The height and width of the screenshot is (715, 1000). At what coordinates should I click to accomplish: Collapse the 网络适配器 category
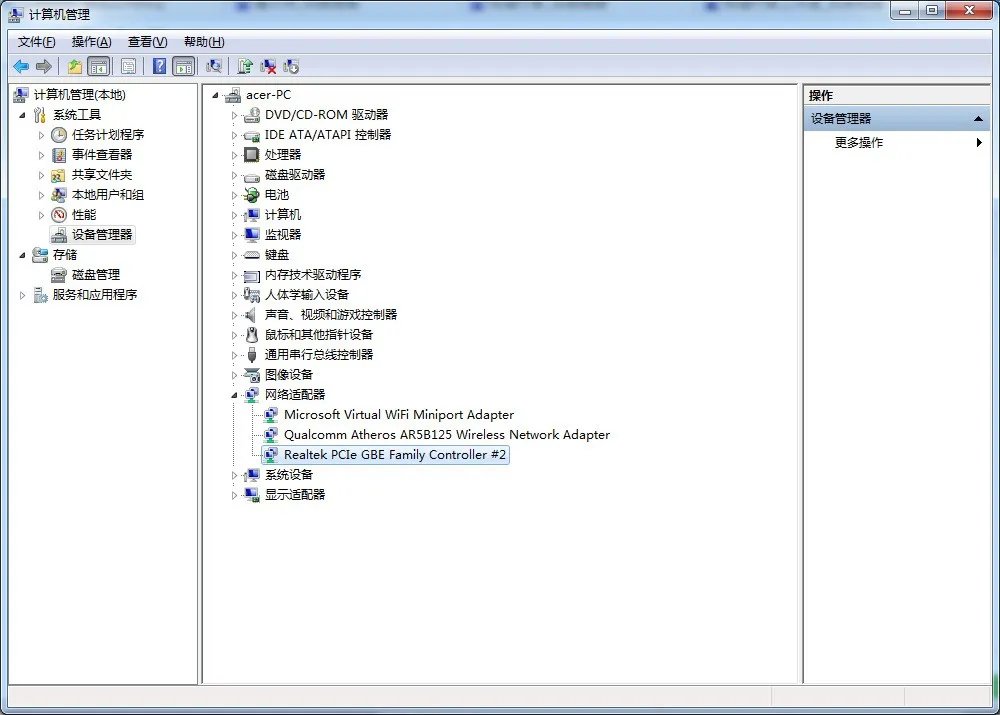[x=235, y=395]
